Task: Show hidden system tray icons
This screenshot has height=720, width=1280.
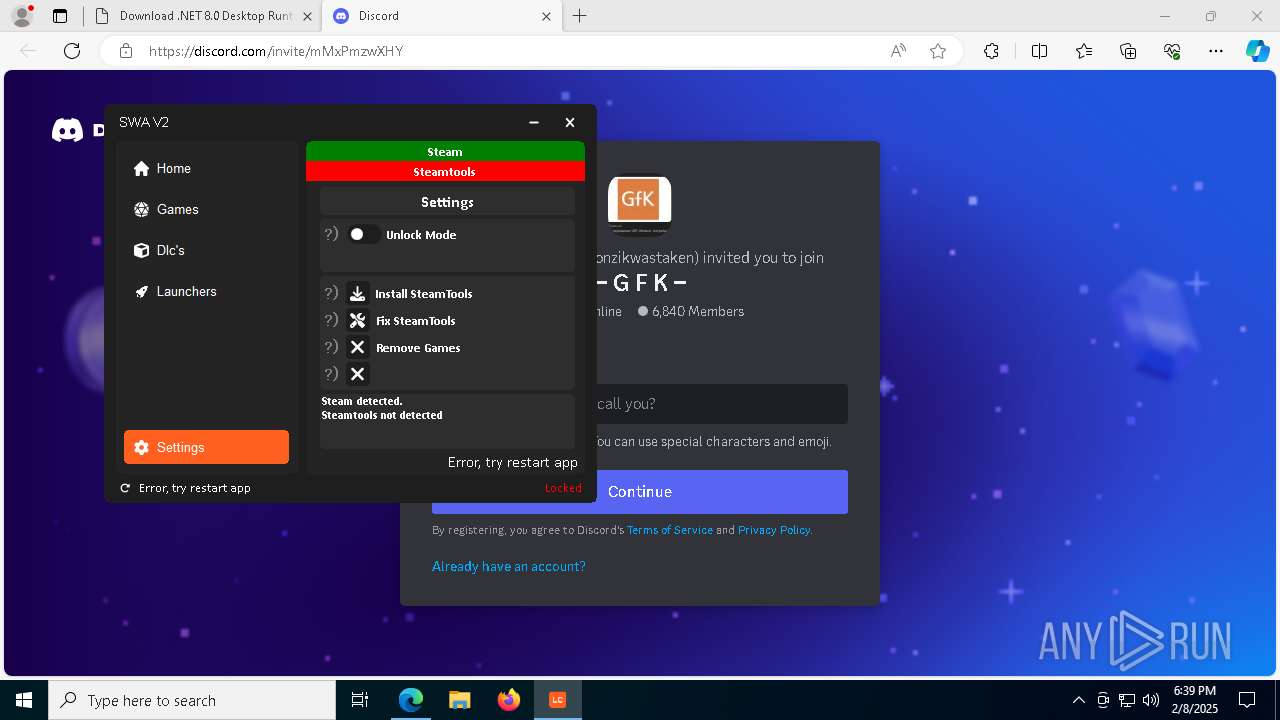Action: [x=1078, y=700]
